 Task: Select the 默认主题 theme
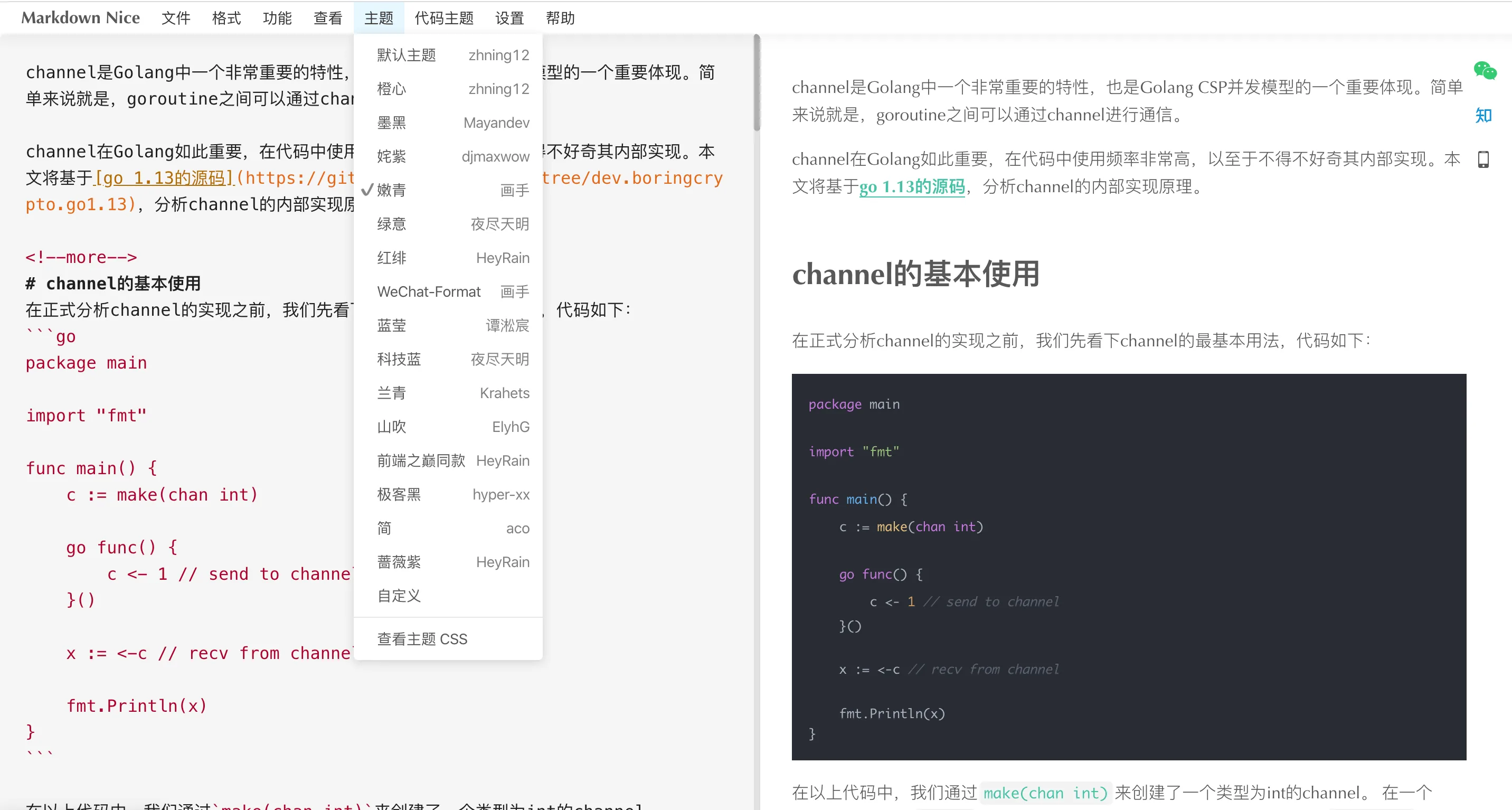(x=448, y=55)
